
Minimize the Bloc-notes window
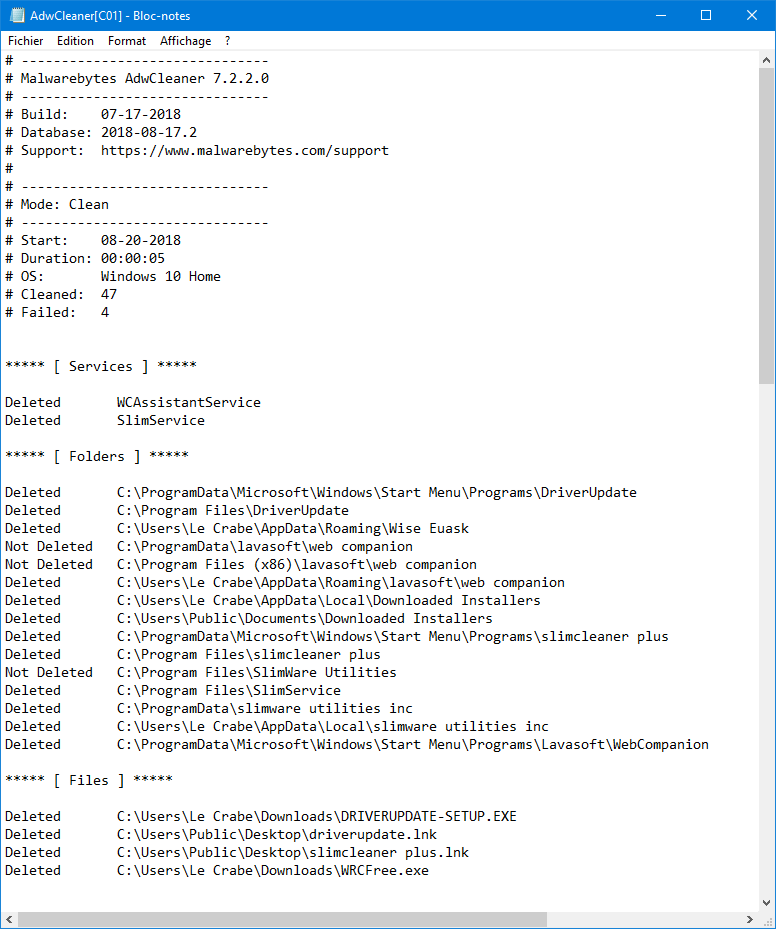tap(661, 15)
